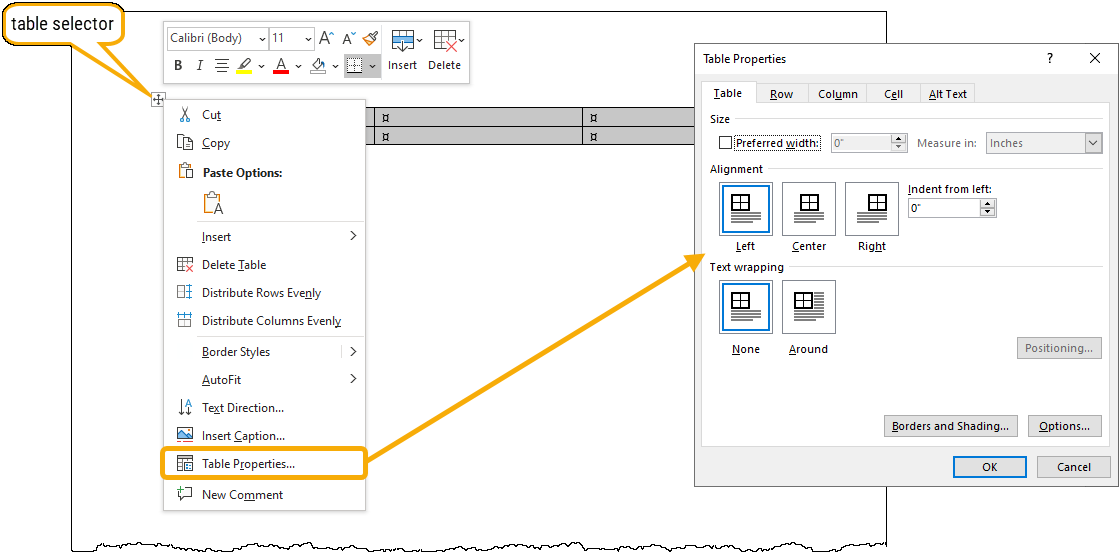1119x552 pixels.
Task: Click the Italic formatting icon
Action: 199,66
